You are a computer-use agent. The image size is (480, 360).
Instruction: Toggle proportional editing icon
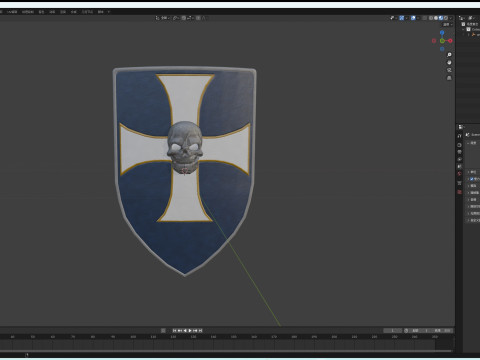coord(198,18)
